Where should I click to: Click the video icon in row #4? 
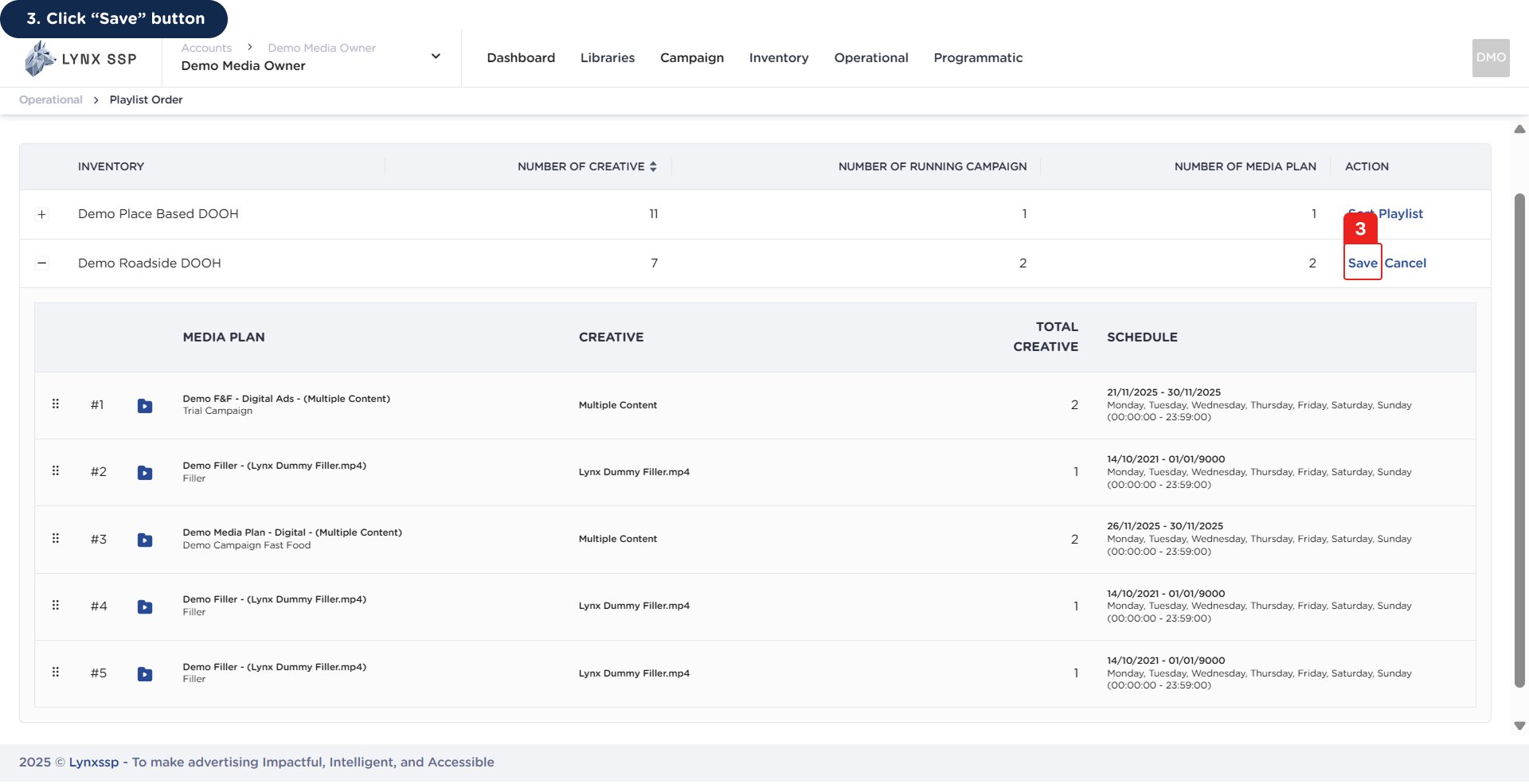(145, 607)
